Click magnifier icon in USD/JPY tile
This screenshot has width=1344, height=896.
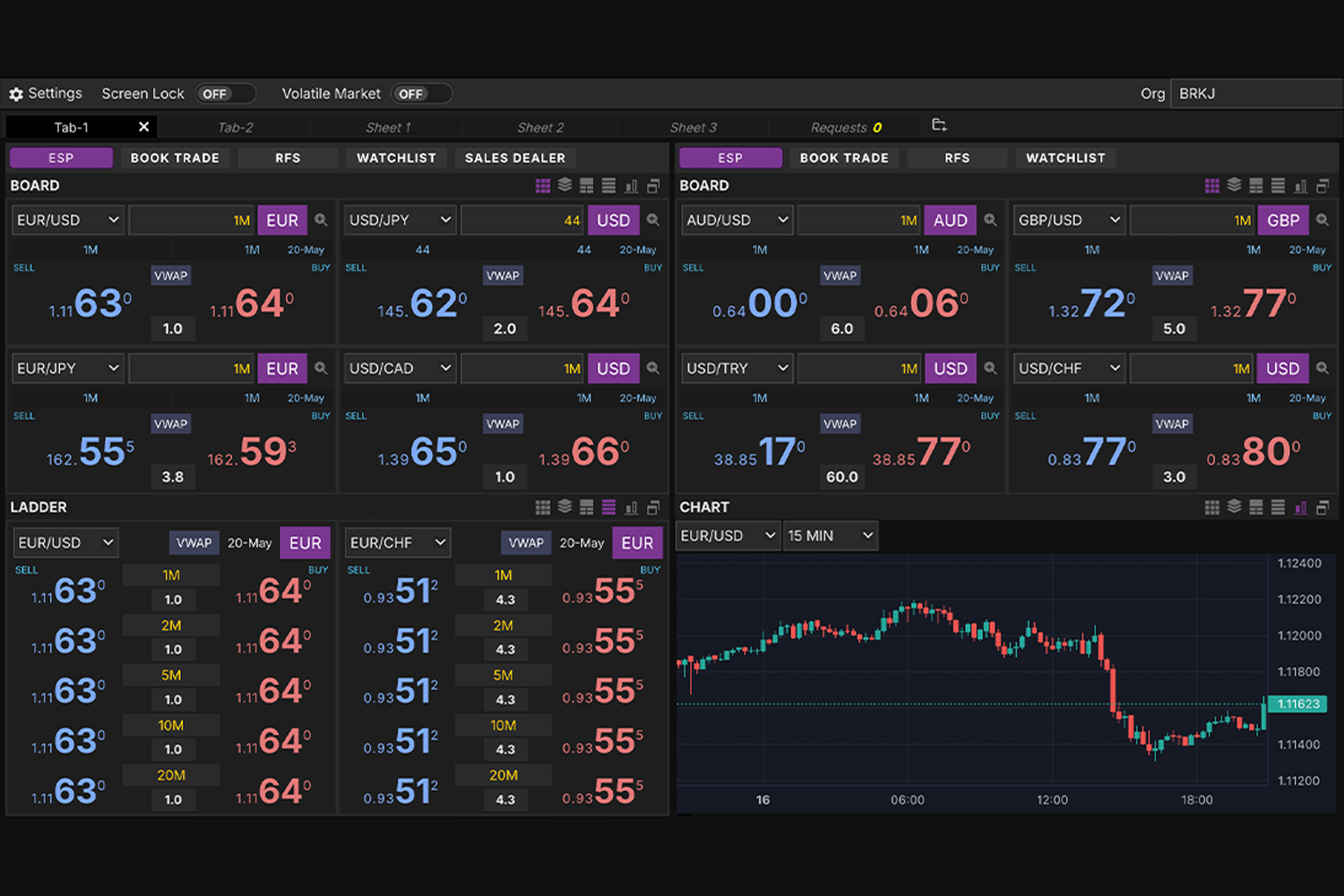click(653, 220)
